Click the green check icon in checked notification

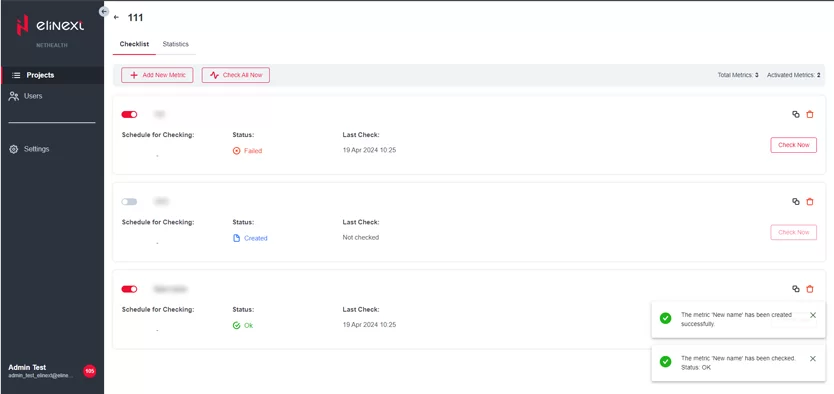pos(665,362)
